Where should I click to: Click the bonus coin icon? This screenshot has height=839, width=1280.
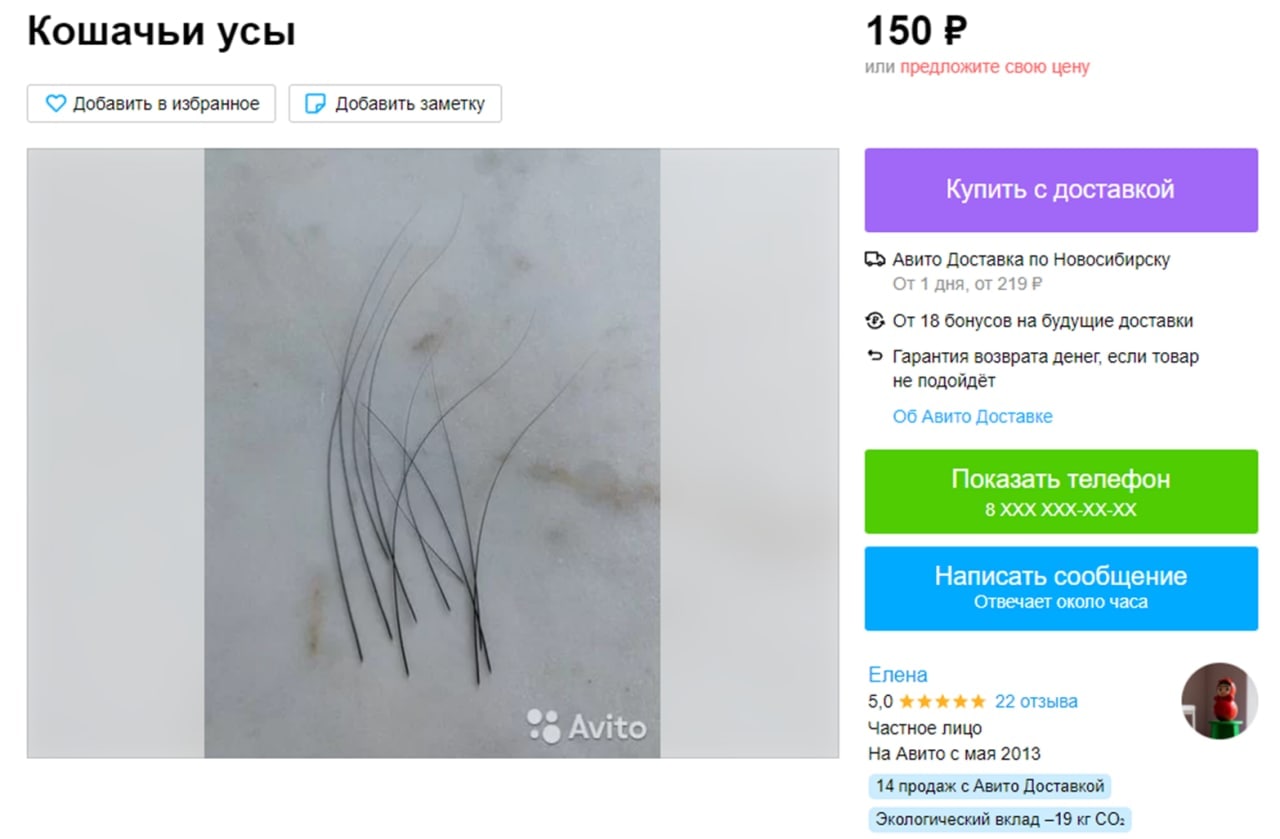875,321
